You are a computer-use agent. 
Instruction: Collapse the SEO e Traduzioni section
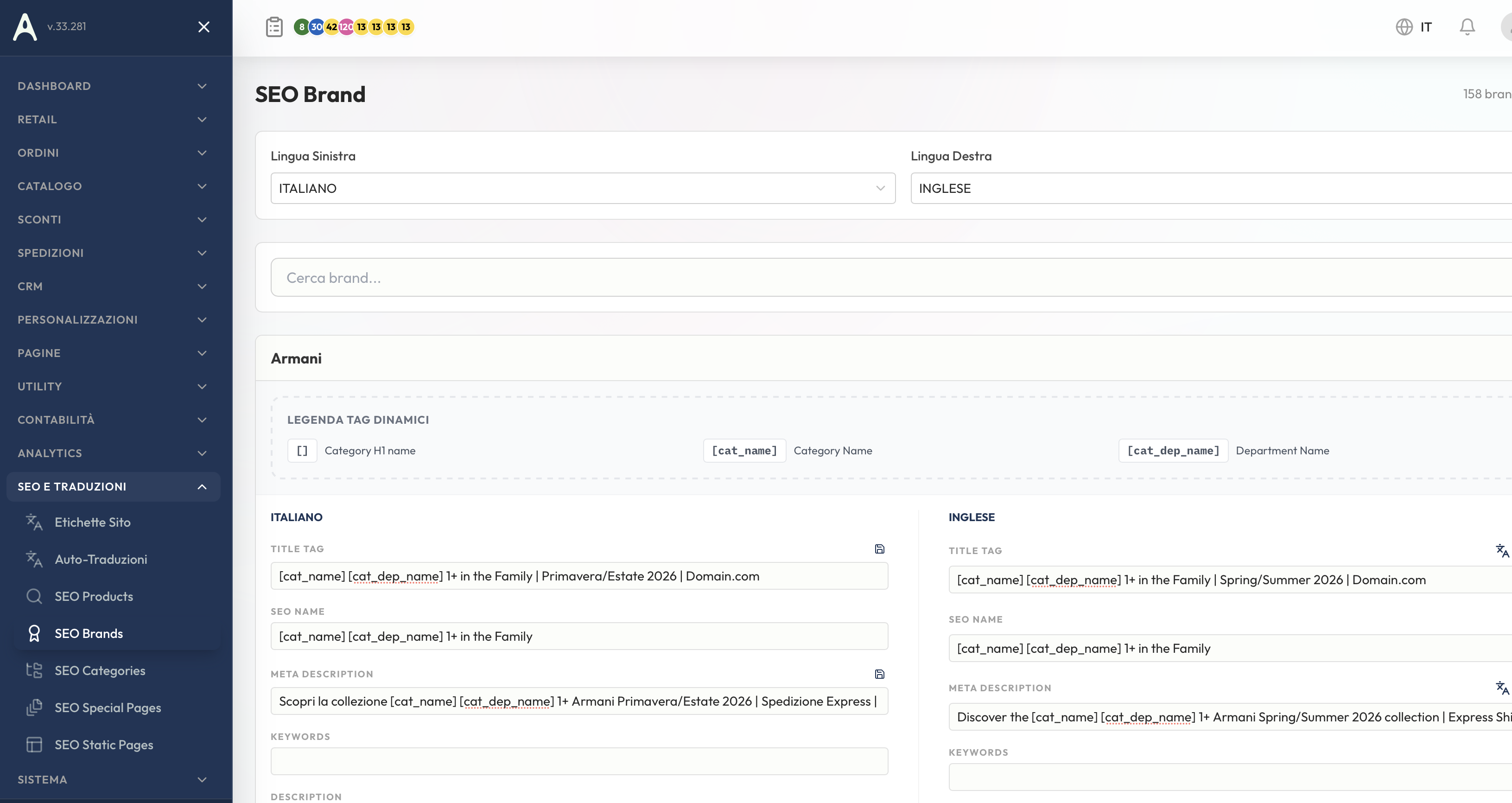tap(113, 487)
